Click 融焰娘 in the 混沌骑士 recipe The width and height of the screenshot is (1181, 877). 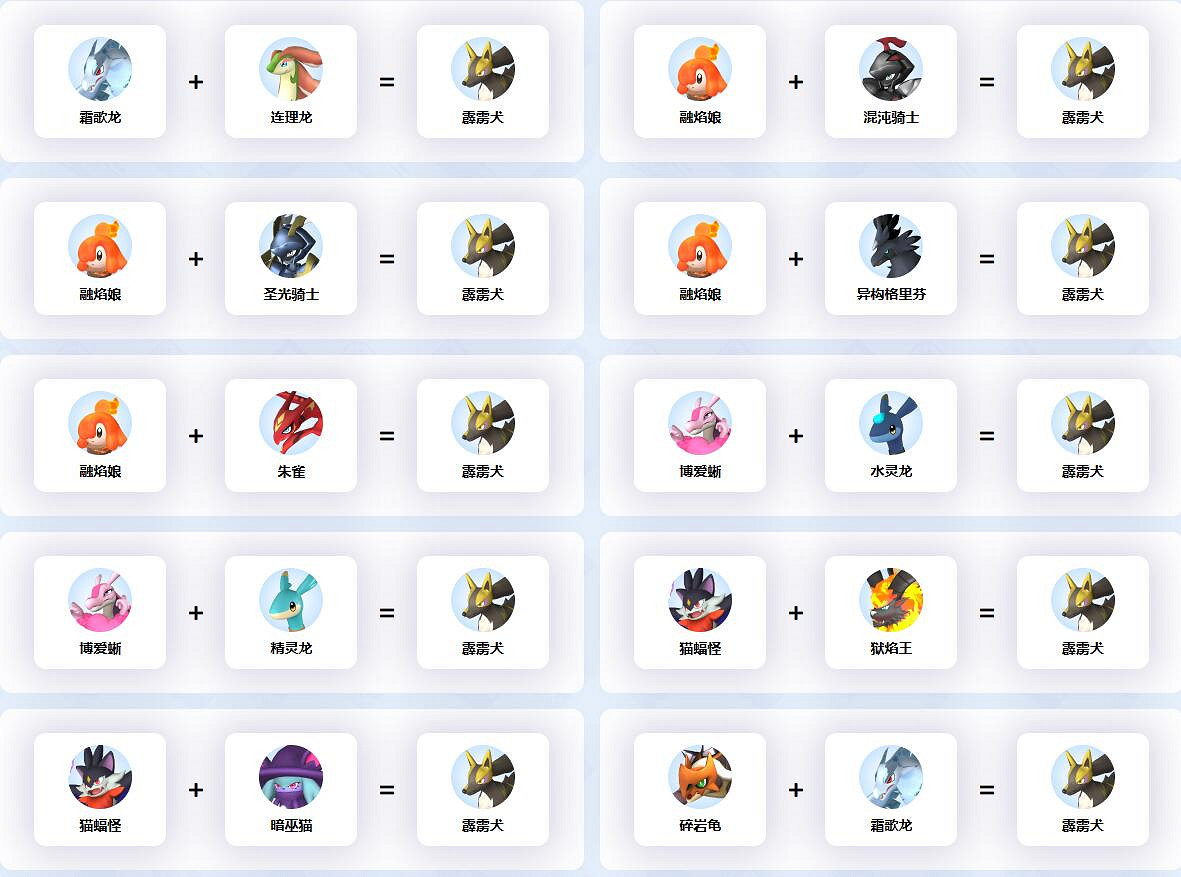(700, 81)
